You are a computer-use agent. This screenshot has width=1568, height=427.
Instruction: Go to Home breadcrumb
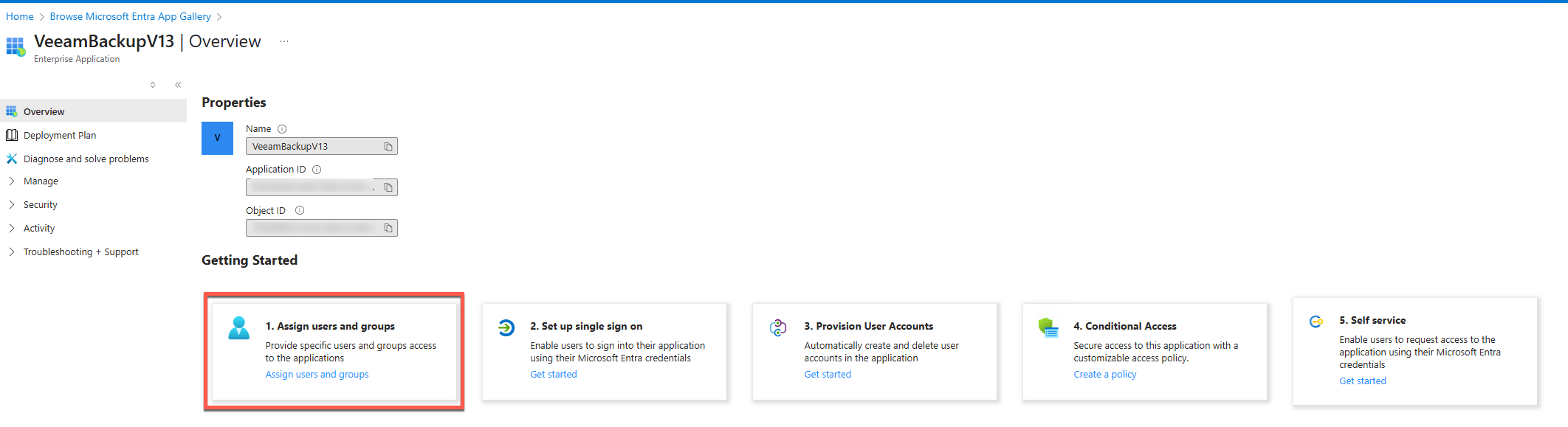[x=20, y=16]
